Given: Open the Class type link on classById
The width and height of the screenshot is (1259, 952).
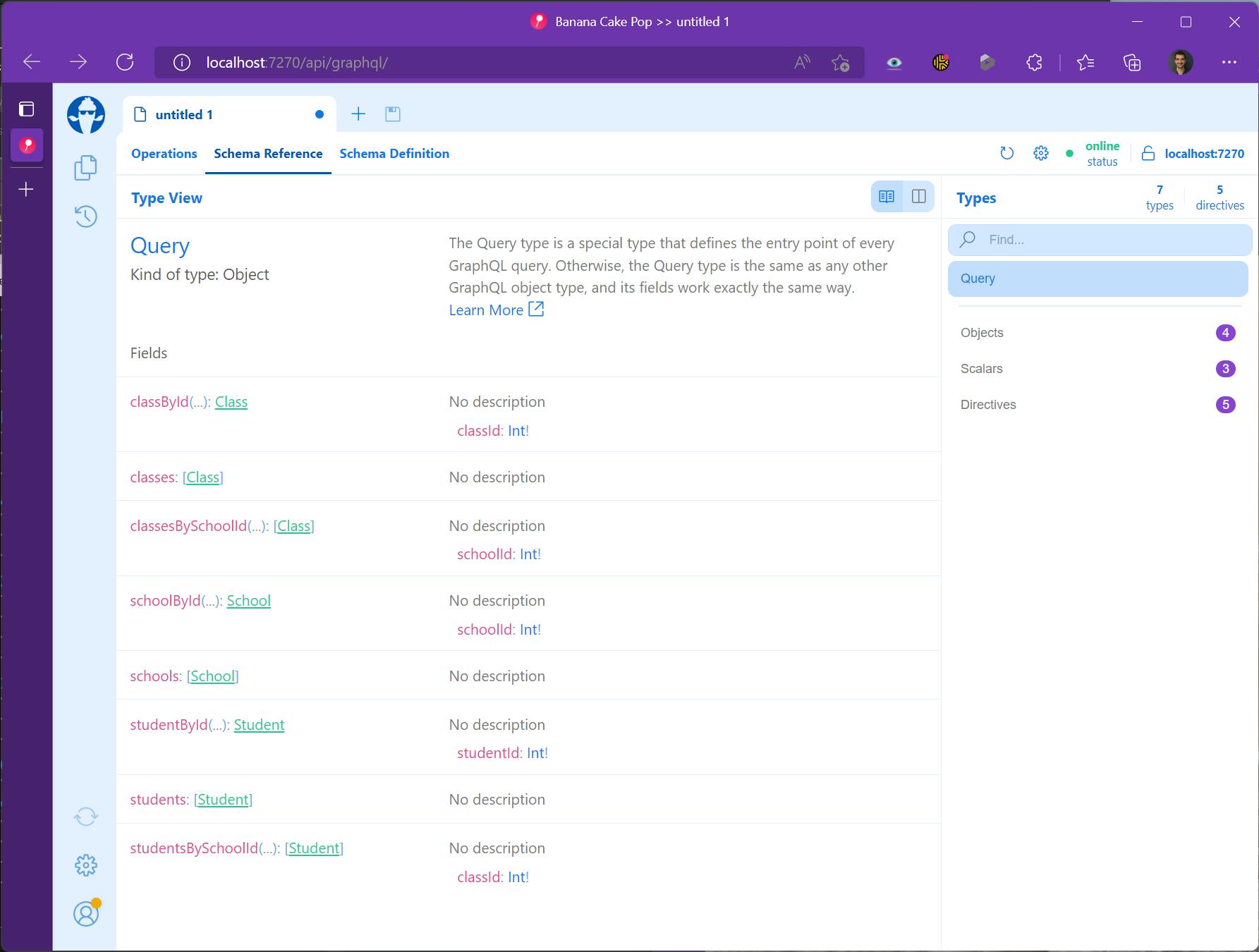Looking at the screenshot, I should tap(231, 402).
